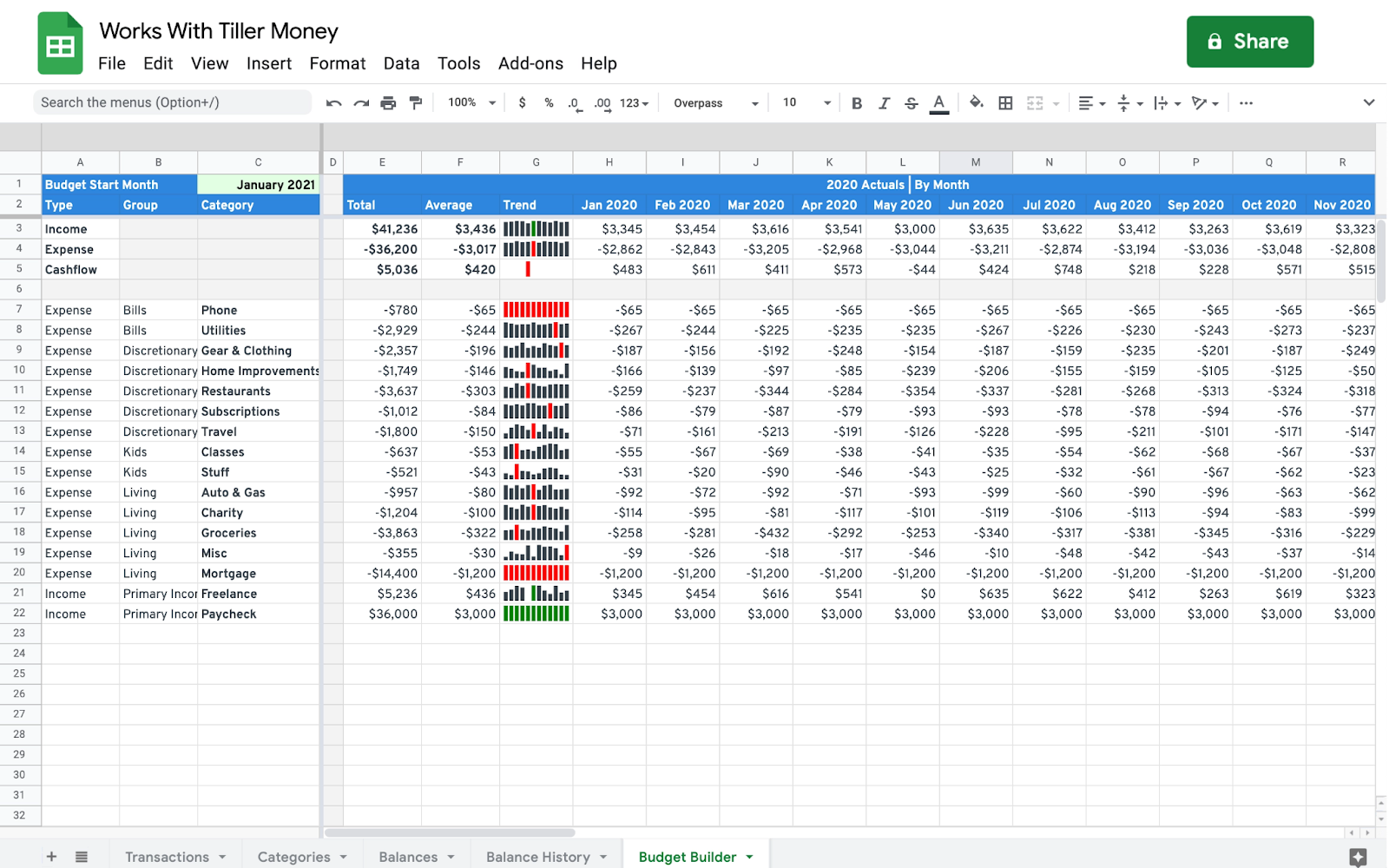1389x868 pixels.
Task: Click the redo arrow icon
Action: coord(361,103)
